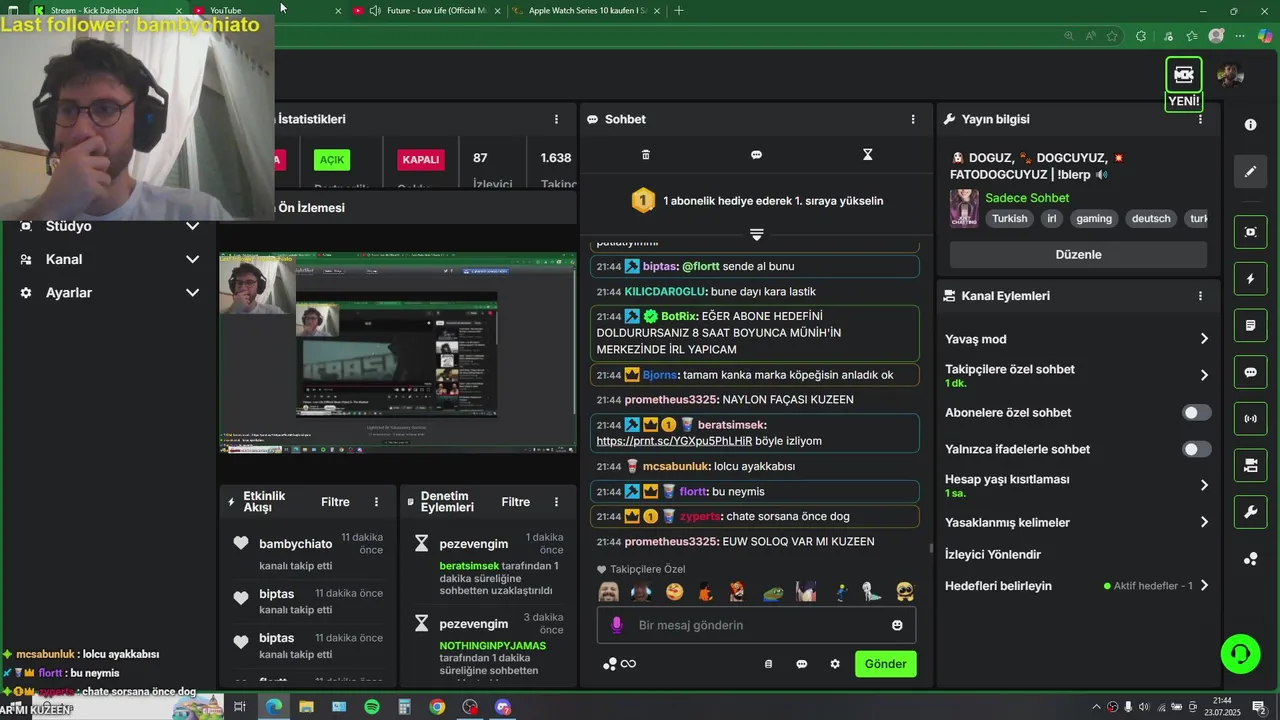Image resolution: width=1280 pixels, height=720 pixels.
Task: Open File Explorer from the taskbar
Action: pos(306,707)
